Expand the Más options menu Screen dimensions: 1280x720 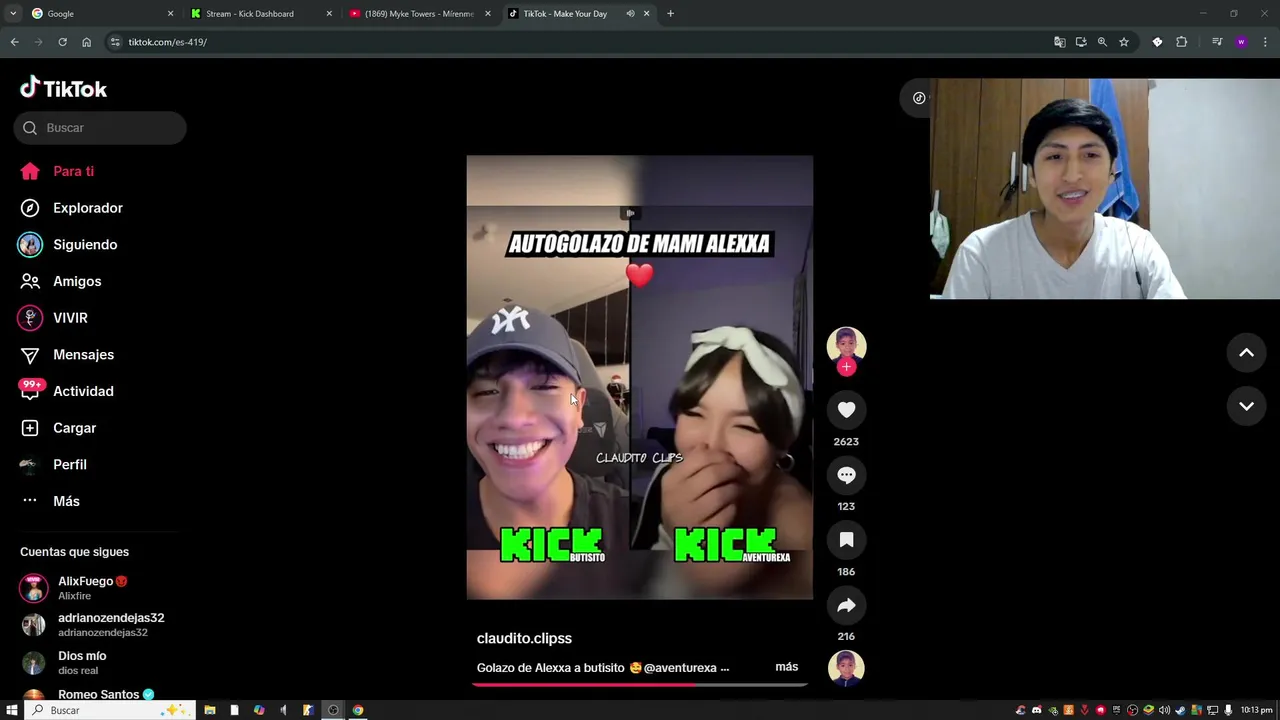[50, 501]
